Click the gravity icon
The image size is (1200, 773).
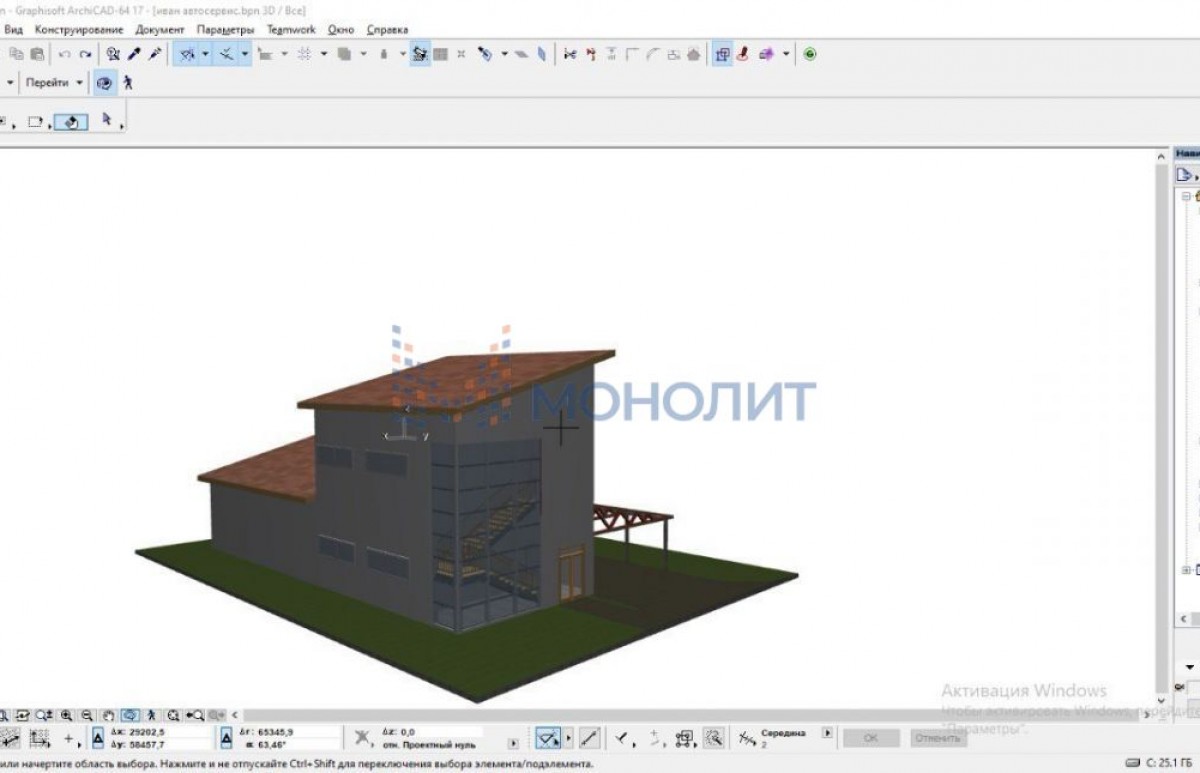point(384,54)
